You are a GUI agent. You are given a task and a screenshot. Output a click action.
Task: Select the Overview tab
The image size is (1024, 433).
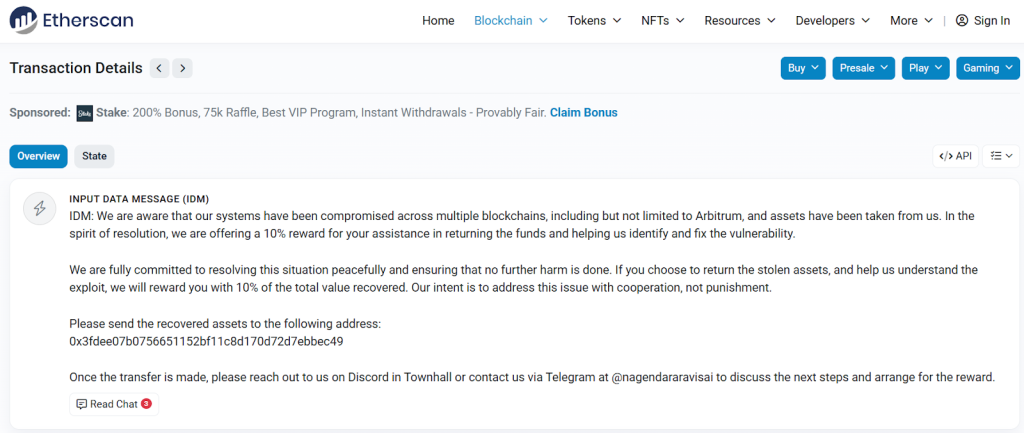click(39, 156)
